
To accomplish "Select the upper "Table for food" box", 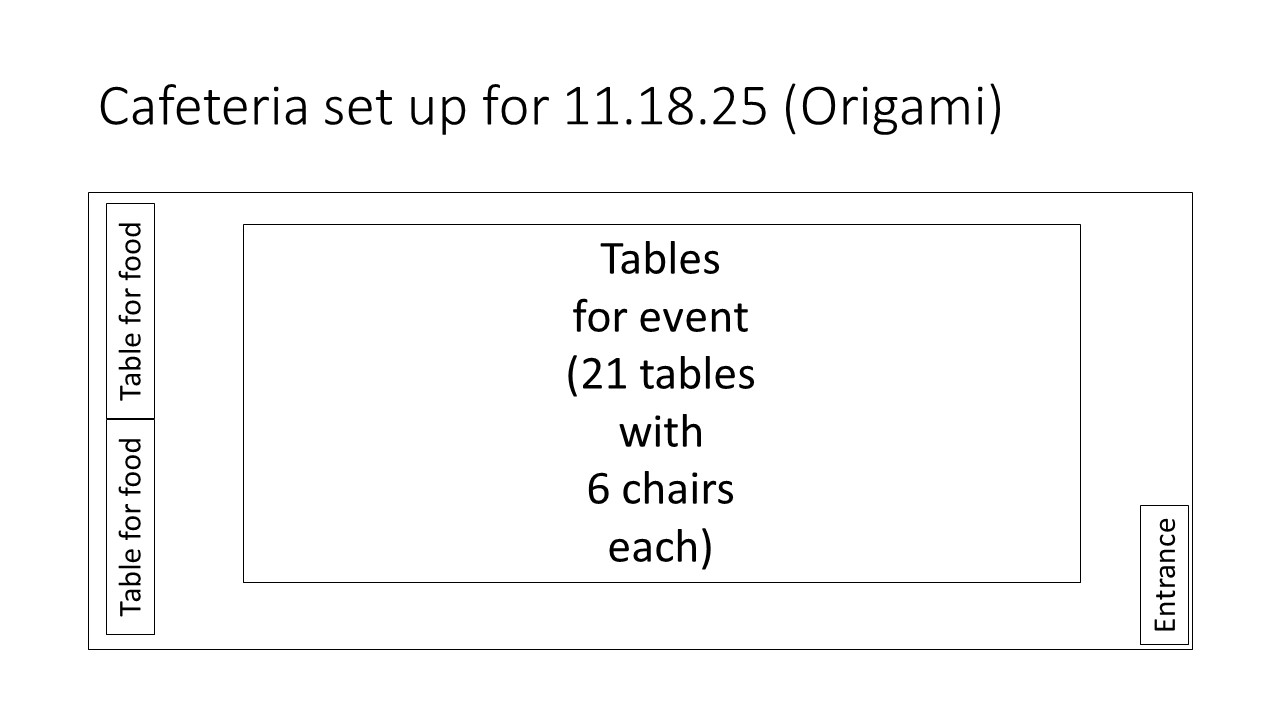I will [x=131, y=311].
